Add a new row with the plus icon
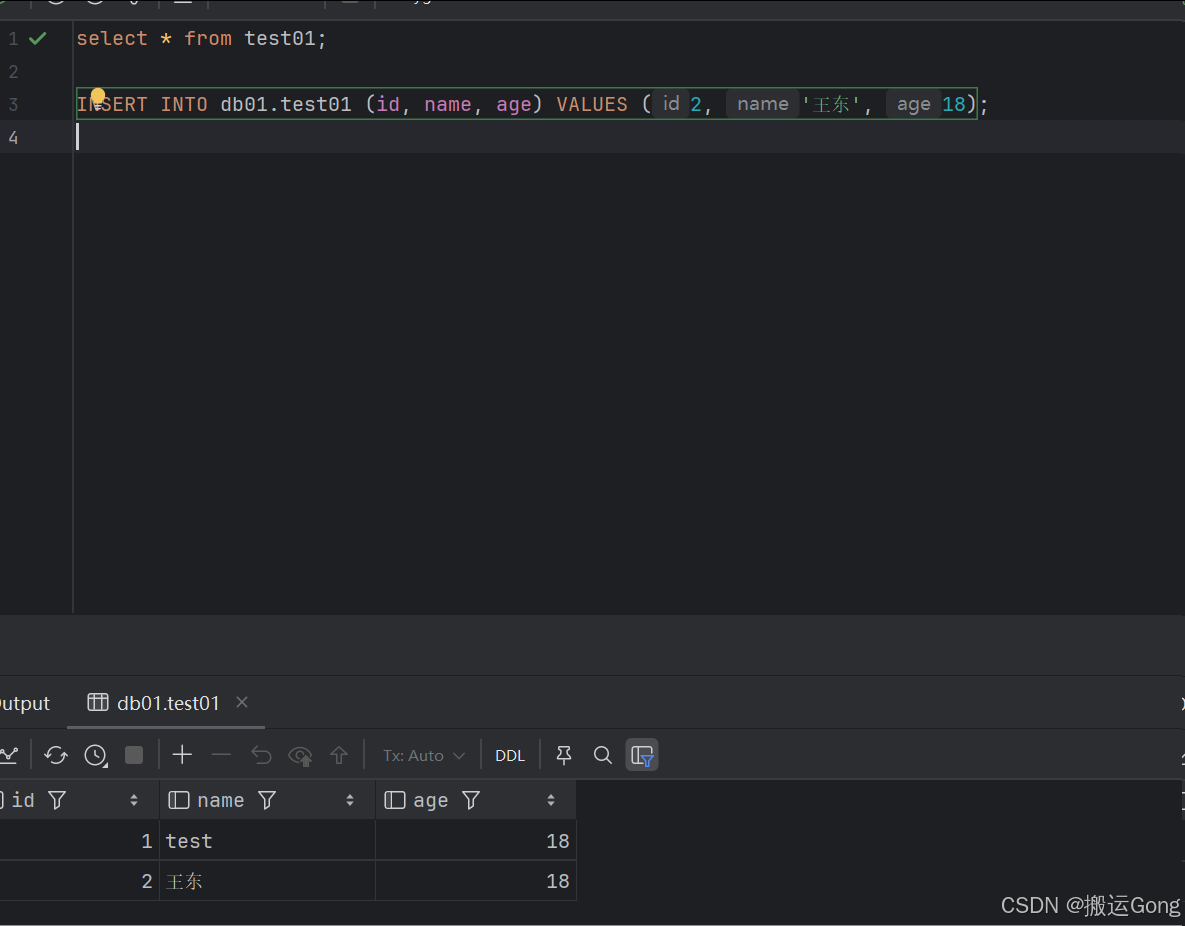The width and height of the screenshot is (1185, 926). pos(182,754)
